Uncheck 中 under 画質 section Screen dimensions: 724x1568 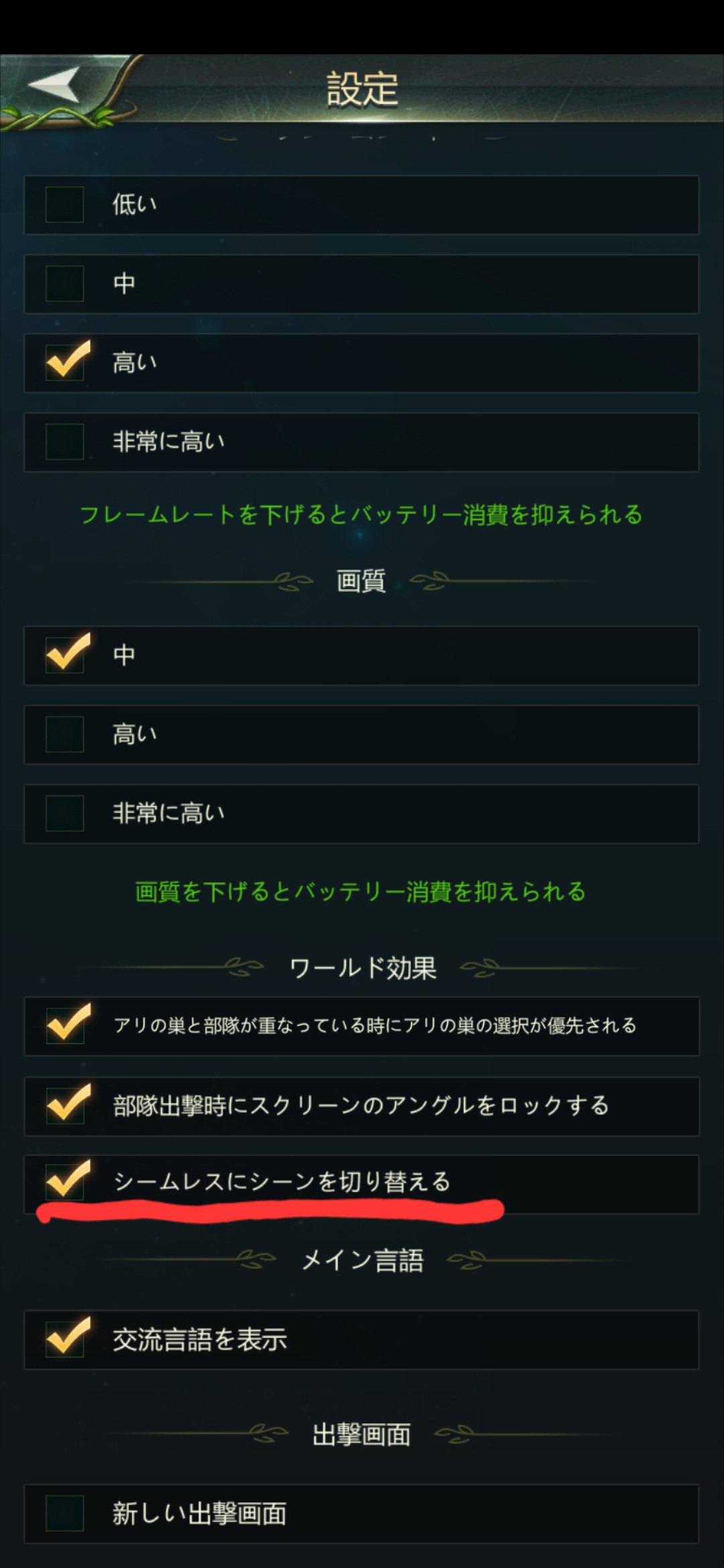(64, 655)
